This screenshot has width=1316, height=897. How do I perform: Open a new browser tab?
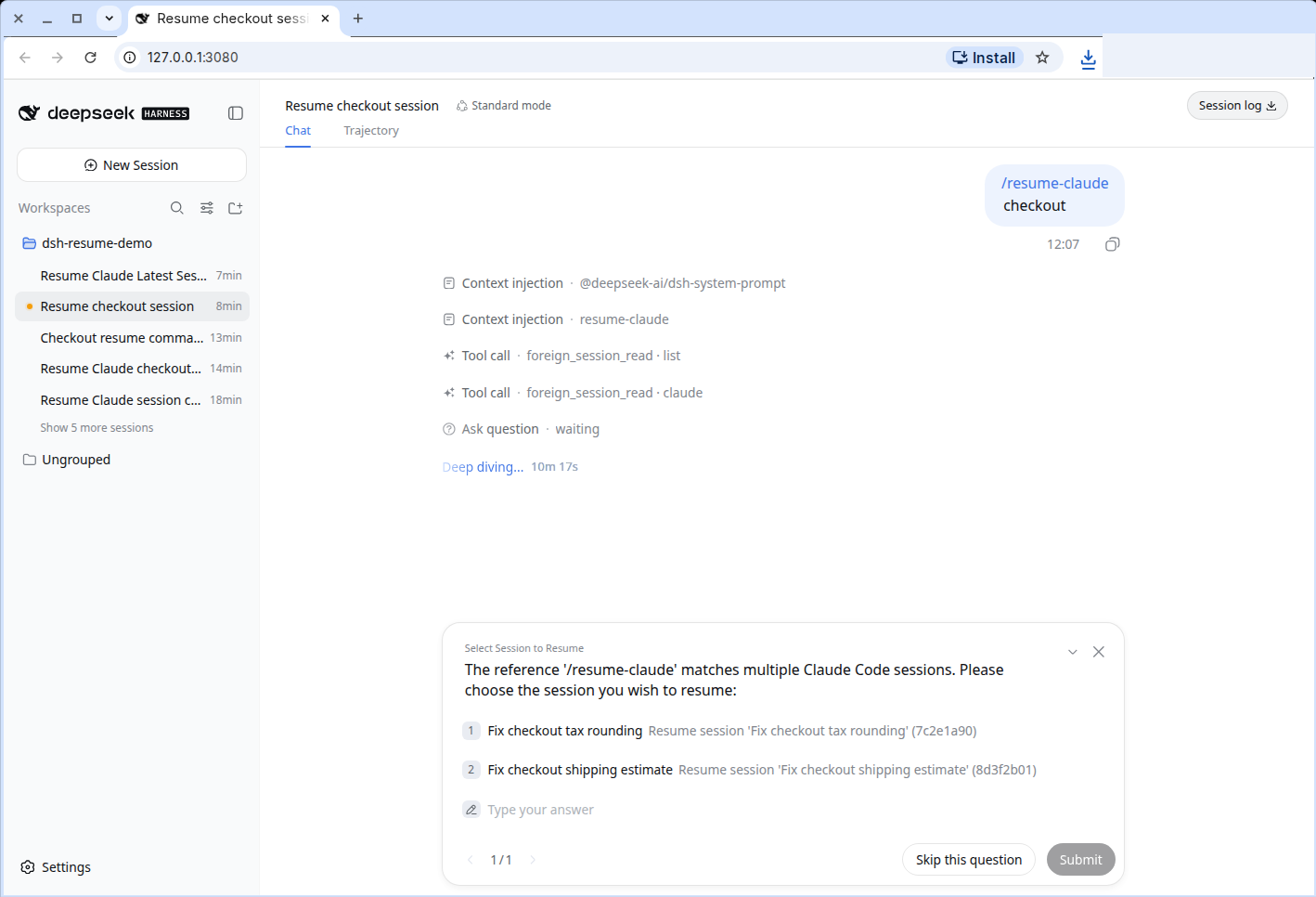[x=358, y=19]
